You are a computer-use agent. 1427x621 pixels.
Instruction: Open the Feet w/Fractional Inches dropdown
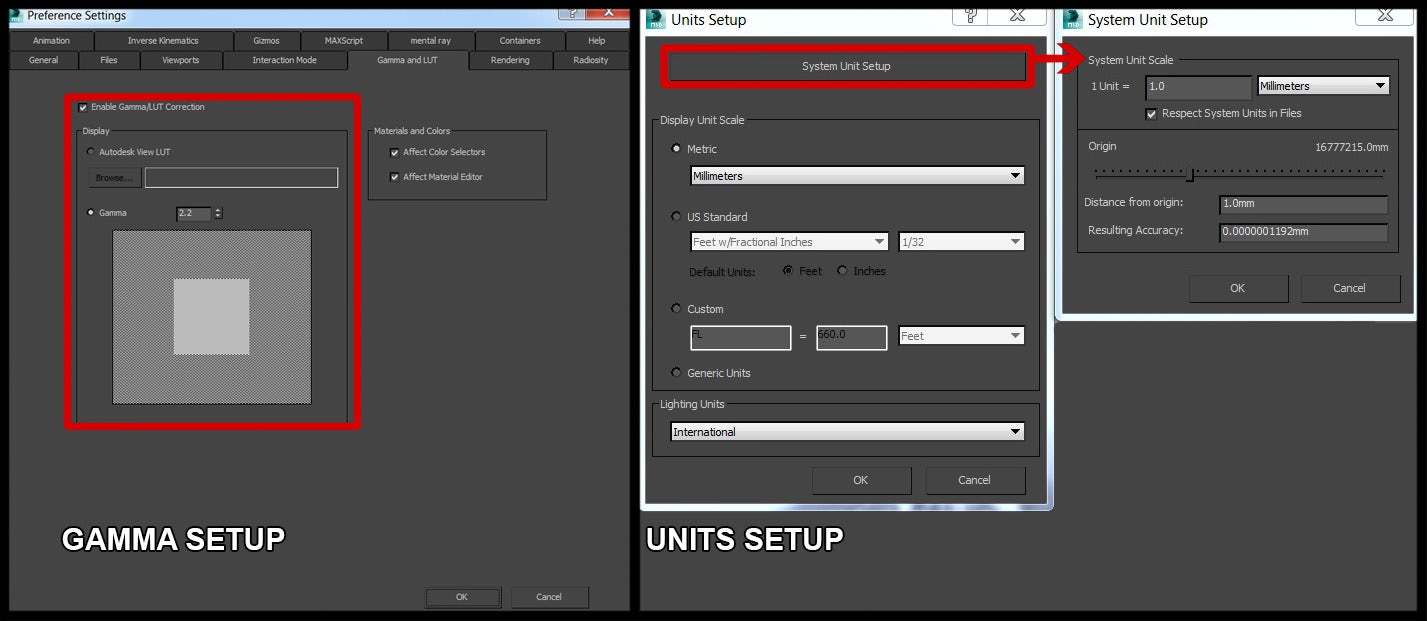click(x=789, y=242)
